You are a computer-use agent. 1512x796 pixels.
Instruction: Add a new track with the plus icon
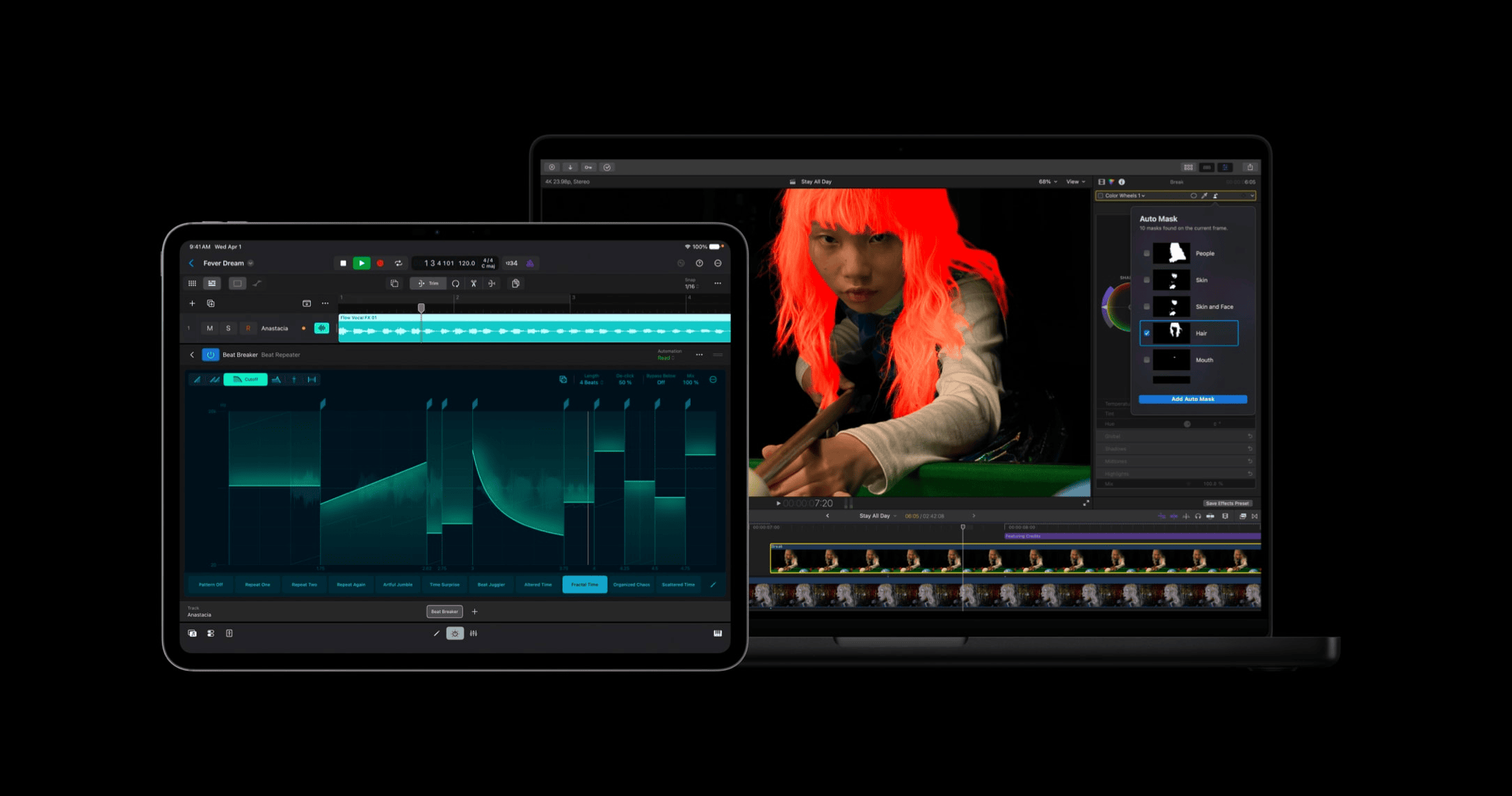coord(192,303)
